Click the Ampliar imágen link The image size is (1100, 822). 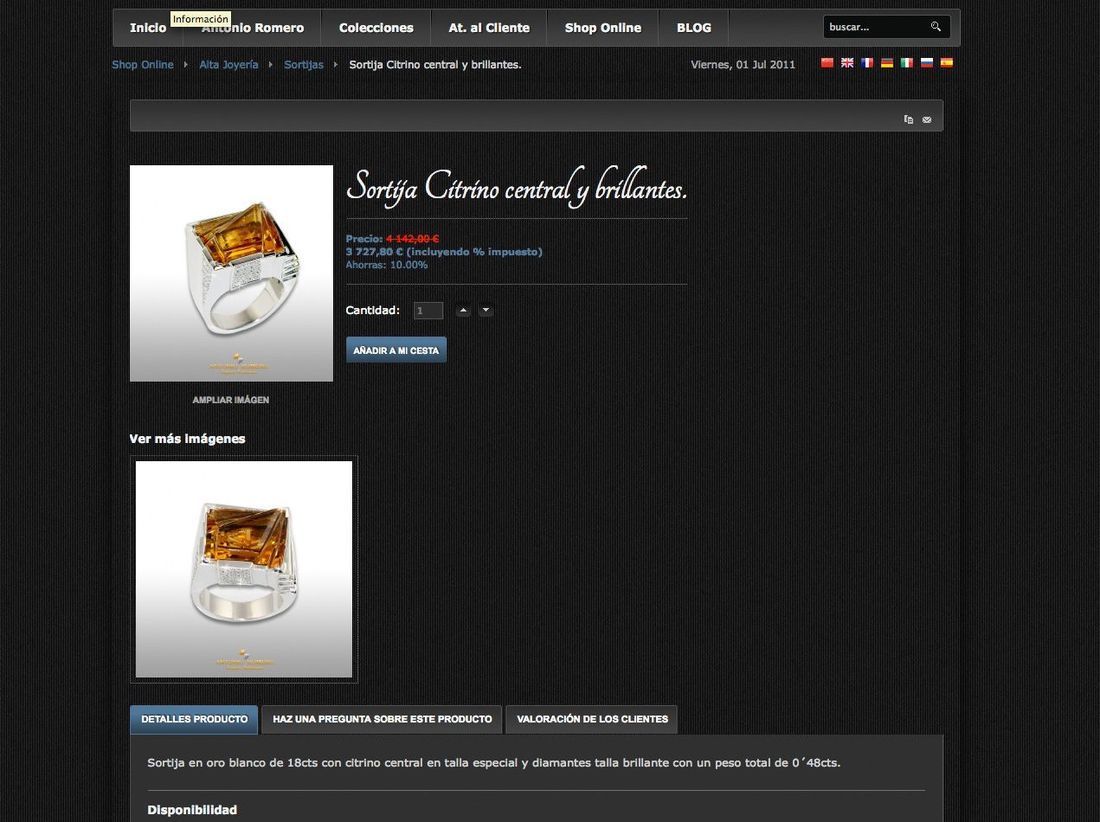231,400
